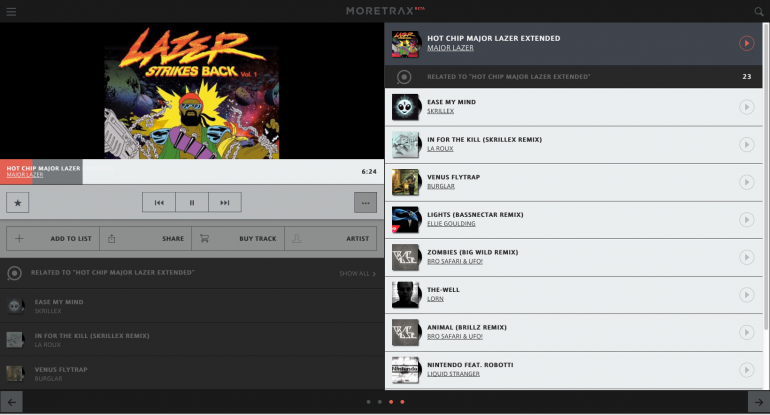
Task: Open Burglar artist link in right list
Action: click(x=441, y=186)
